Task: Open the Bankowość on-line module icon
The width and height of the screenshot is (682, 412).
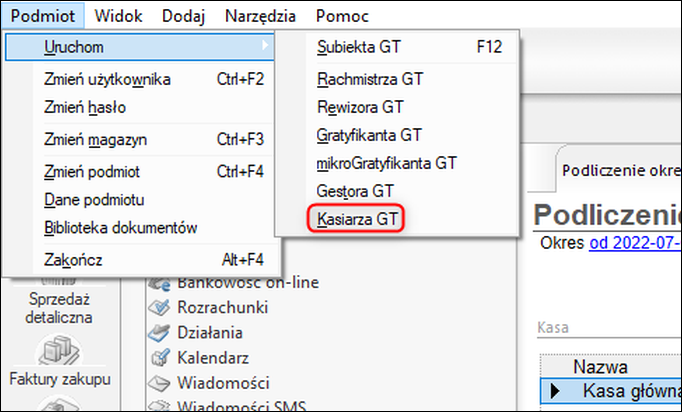Action: (157, 283)
